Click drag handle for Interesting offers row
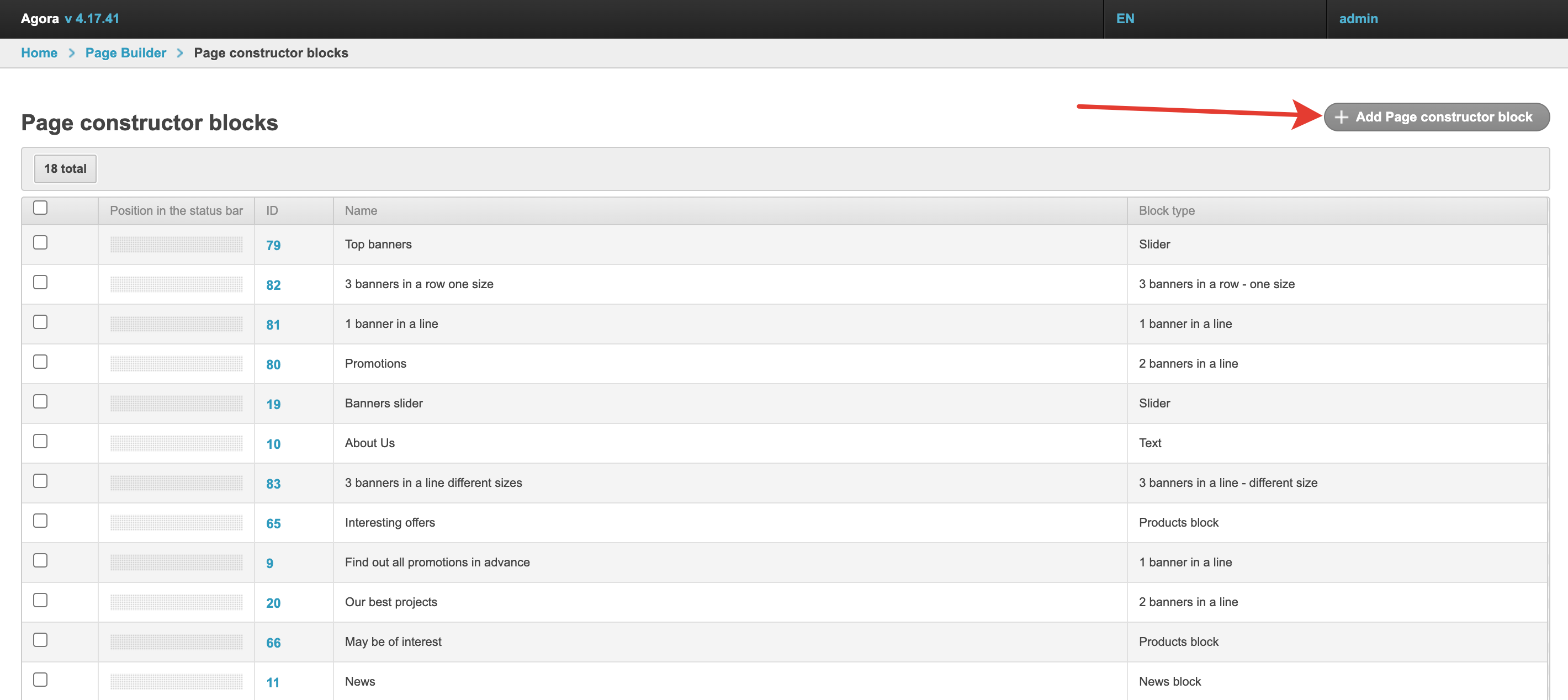 pyautogui.click(x=176, y=523)
